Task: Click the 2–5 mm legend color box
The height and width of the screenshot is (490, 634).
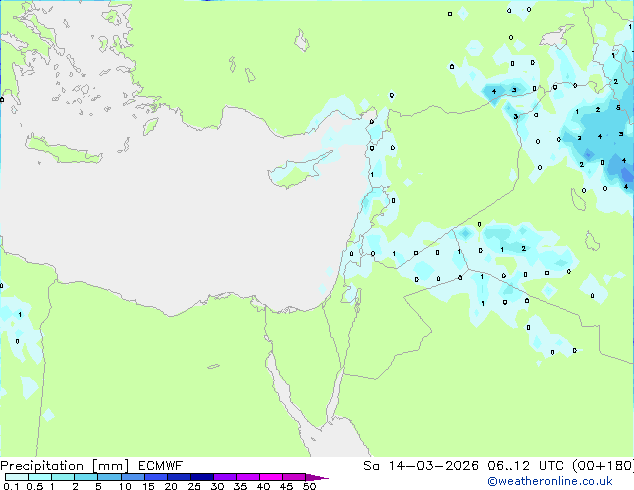Action: pyautogui.click(x=86, y=477)
